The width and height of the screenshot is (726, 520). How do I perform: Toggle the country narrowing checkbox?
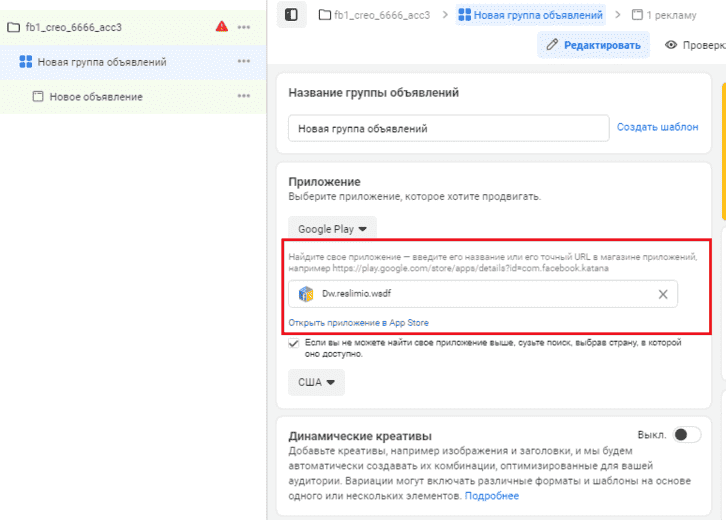(x=294, y=343)
